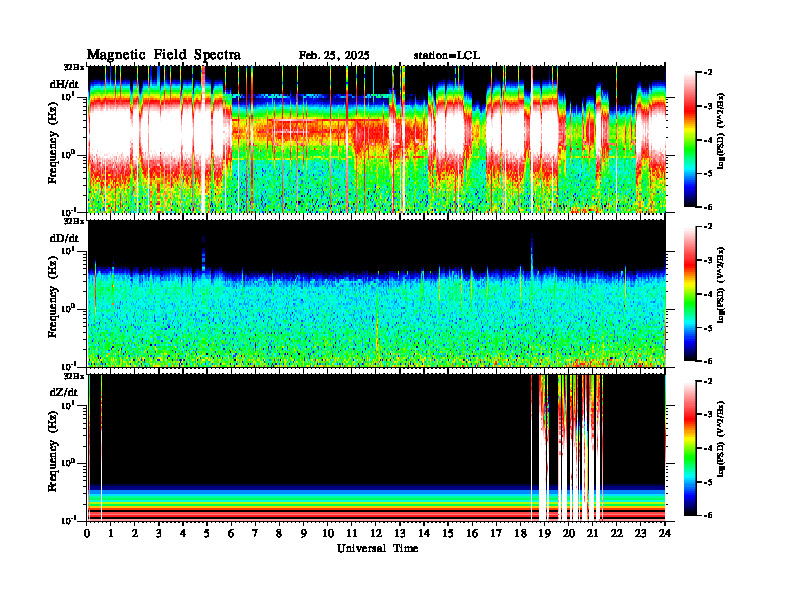Click hour tick label '1' on time axis

pyautogui.click(x=112, y=533)
